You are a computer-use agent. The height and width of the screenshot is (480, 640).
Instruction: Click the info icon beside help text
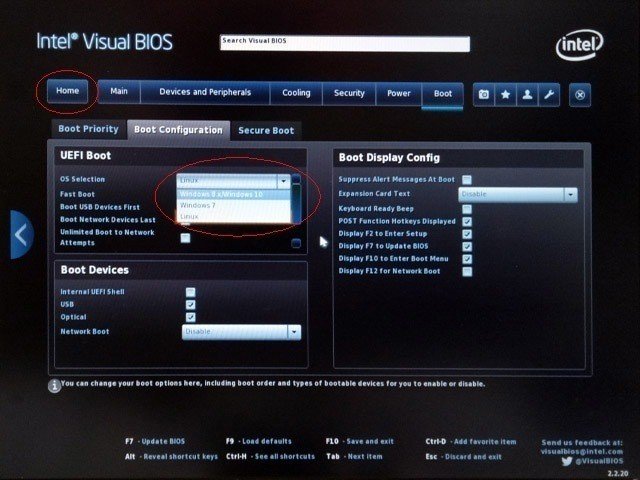(x=54, y=385)
